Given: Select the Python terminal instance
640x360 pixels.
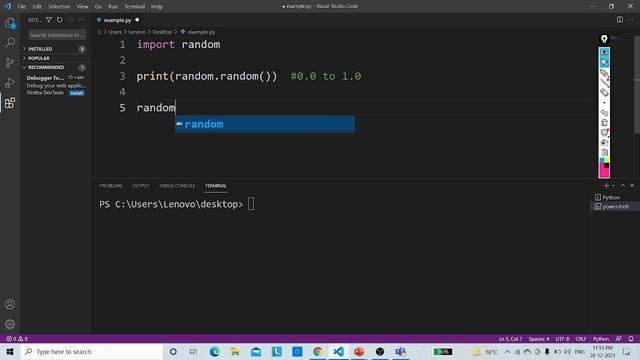Looking at the screenshot, I should click(615, 198).
